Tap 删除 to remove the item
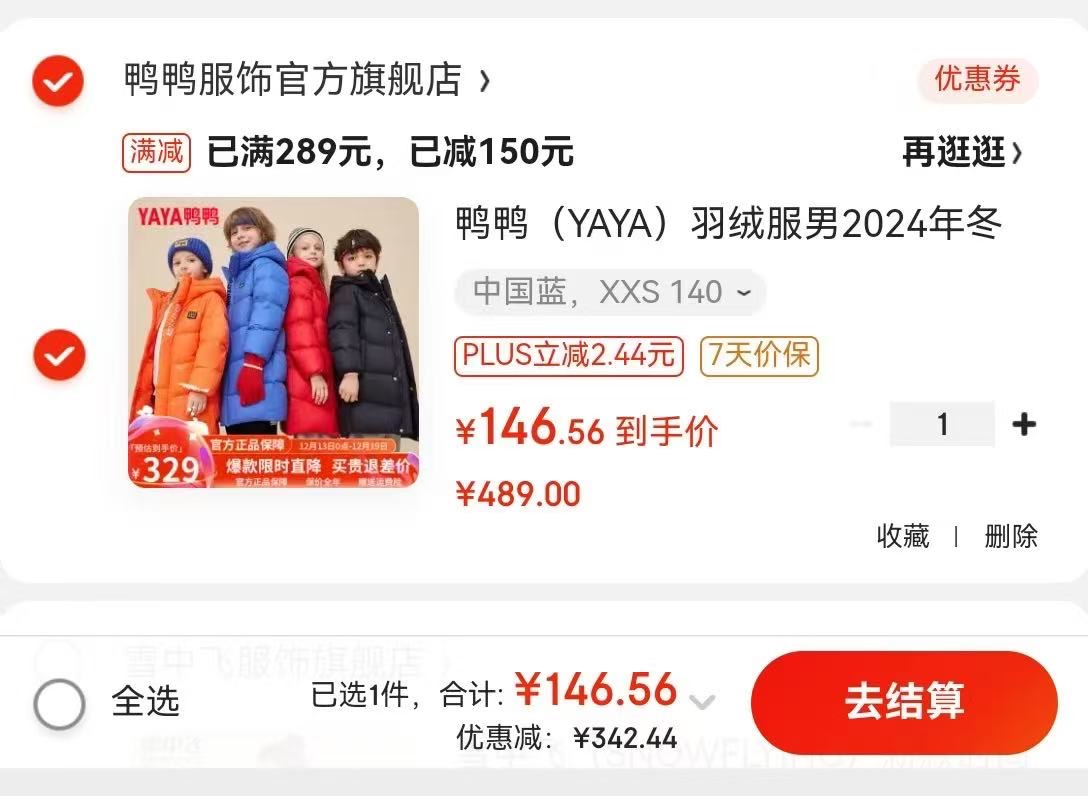Screen dimensions: 1088x796 (1011, 536)
